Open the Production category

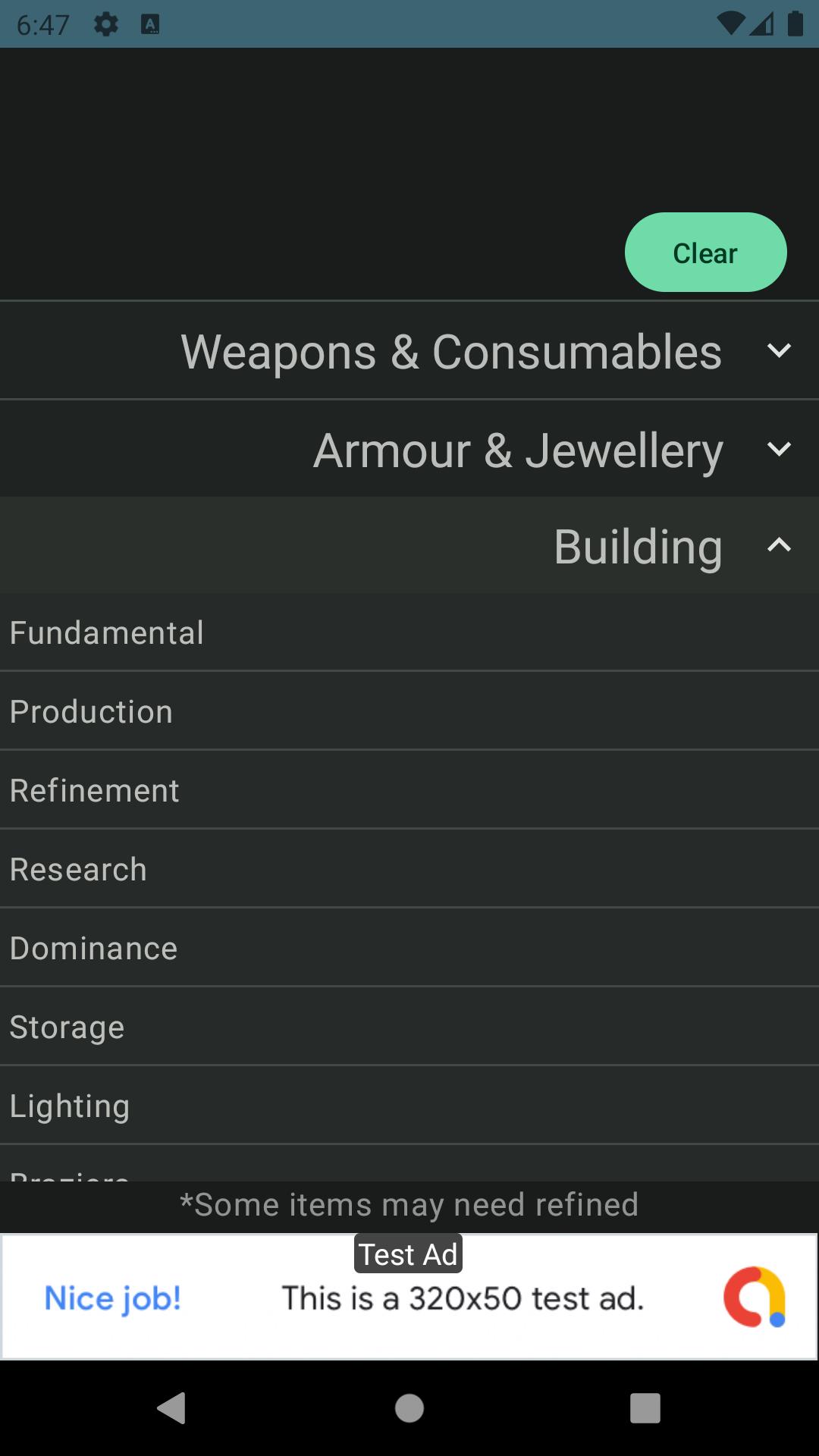tap(91, 712)
